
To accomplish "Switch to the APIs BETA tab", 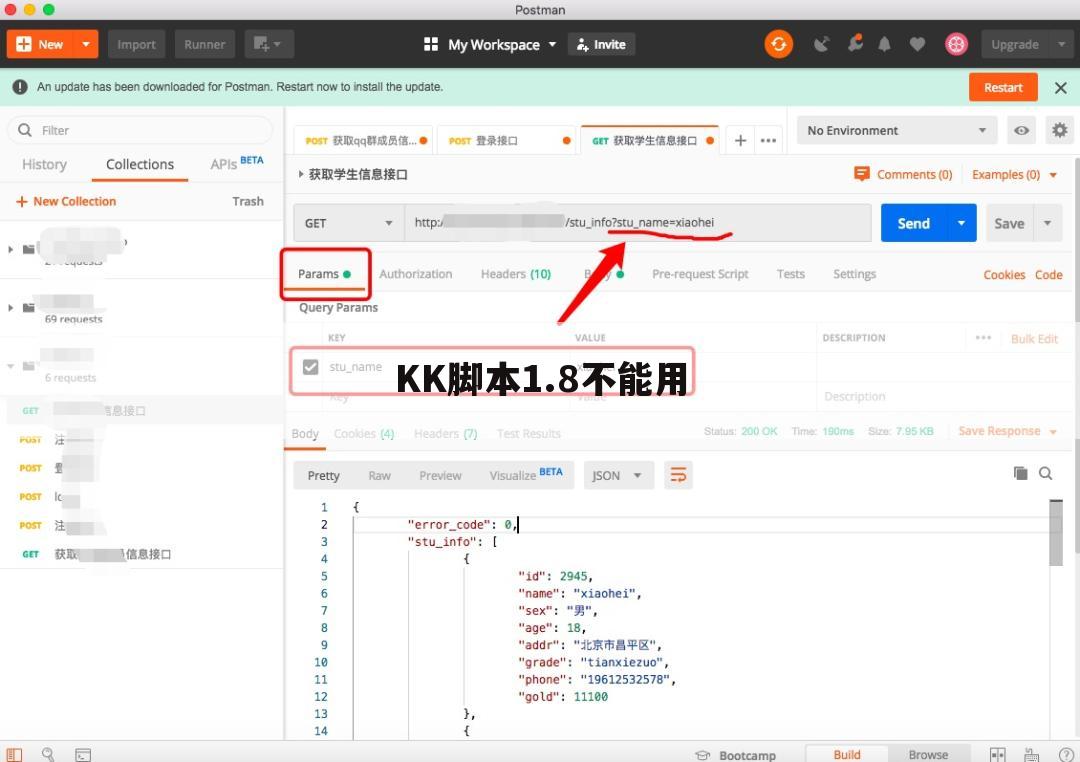I will coord(237,163).
